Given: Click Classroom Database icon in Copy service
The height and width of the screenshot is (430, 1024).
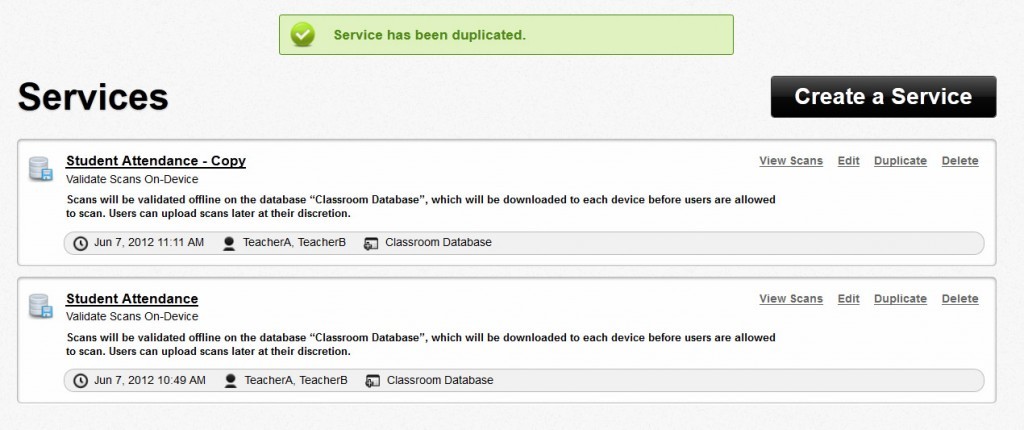Looking at the screenshot, I should point(371,243).
